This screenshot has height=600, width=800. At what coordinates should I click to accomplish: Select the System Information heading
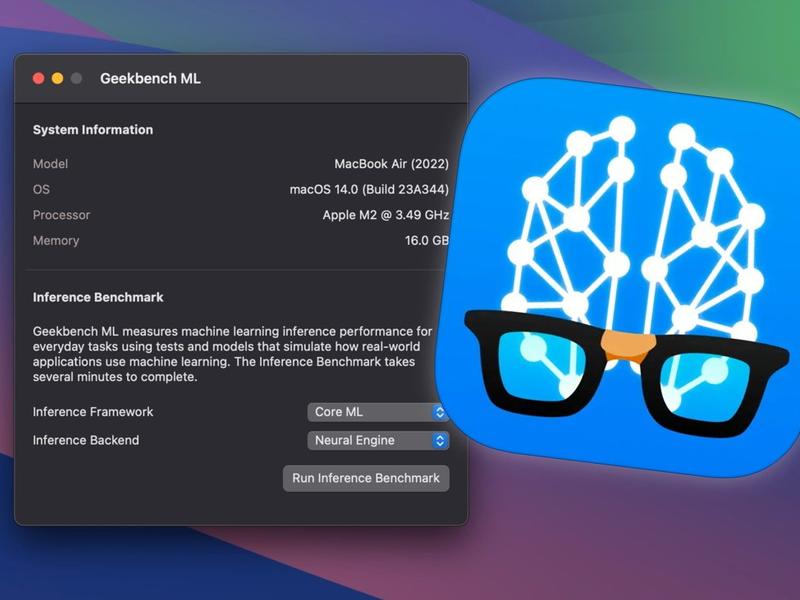(x=93, y=130)
